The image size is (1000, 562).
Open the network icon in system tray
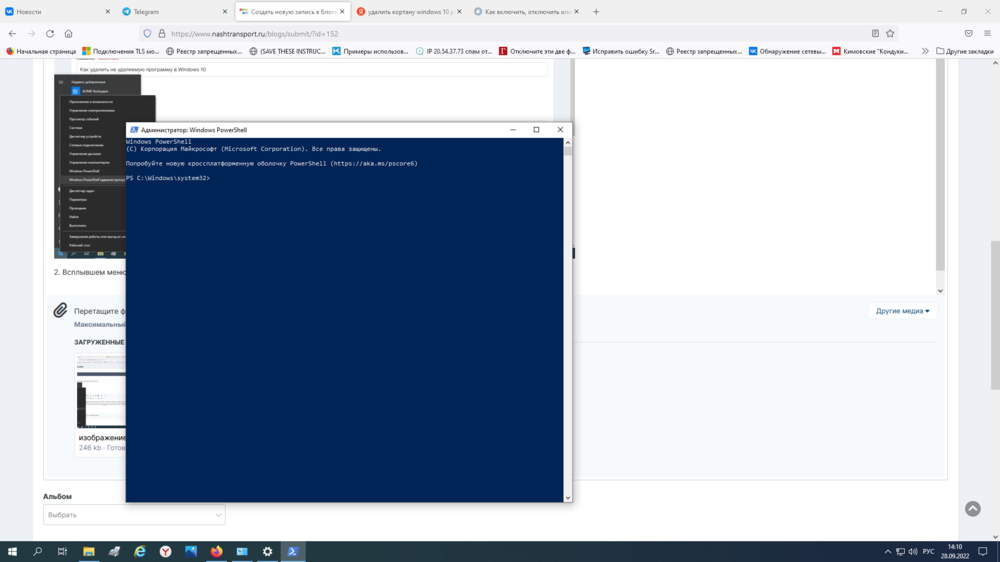(900, 552)
